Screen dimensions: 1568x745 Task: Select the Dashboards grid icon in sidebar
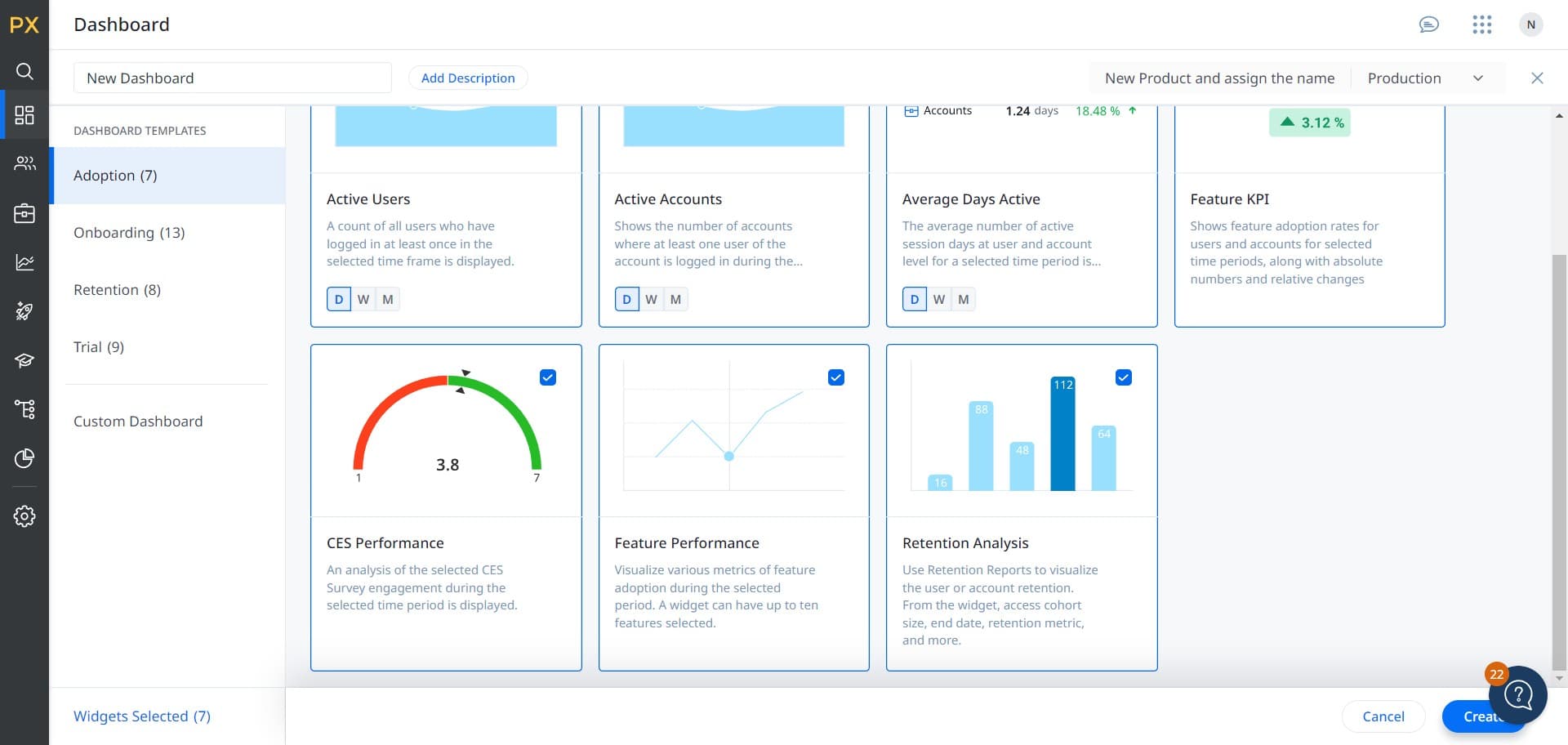coord(24,115)
